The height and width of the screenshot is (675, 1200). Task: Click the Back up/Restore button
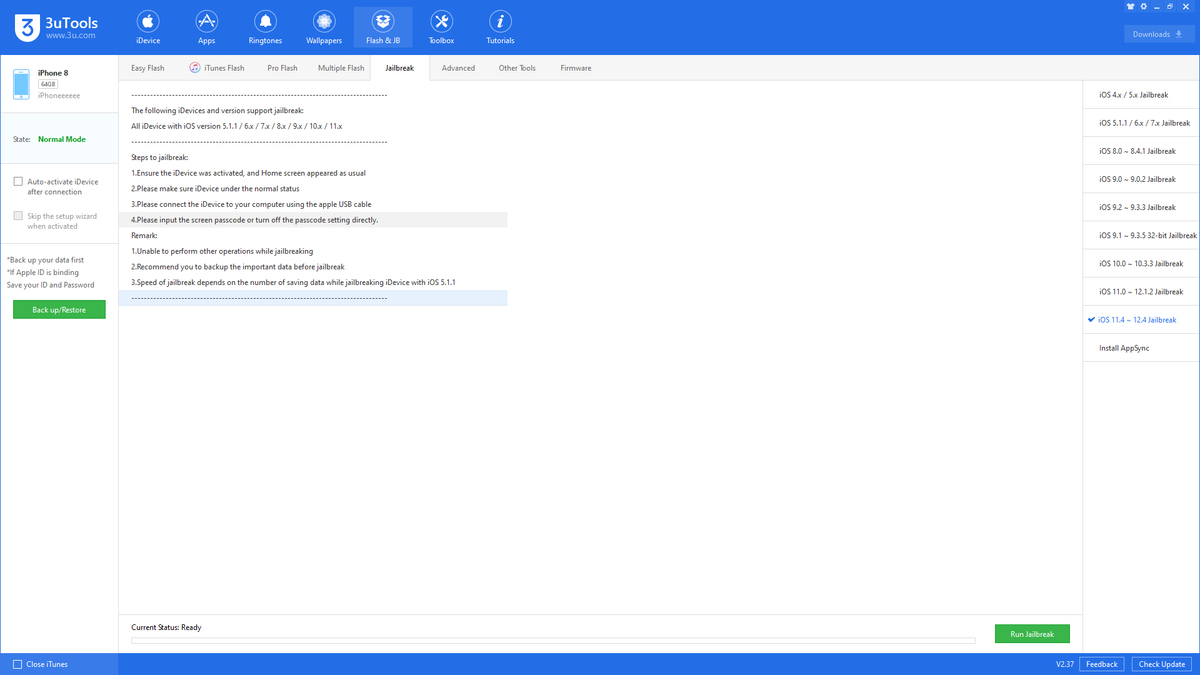(x=59, y=310)
